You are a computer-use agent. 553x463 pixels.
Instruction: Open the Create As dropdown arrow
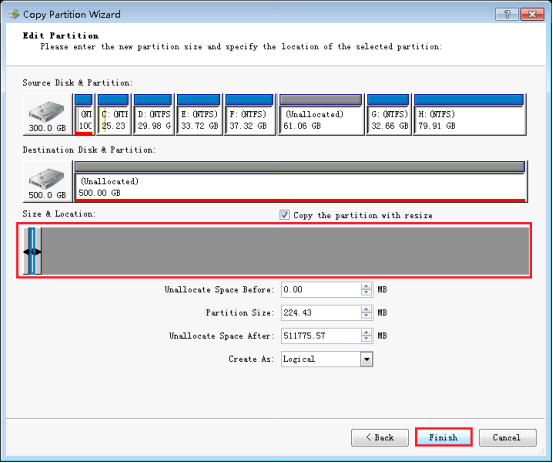[x=367, y=359]
